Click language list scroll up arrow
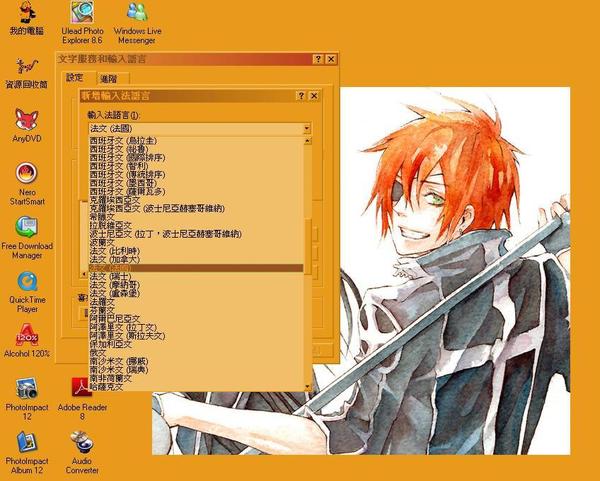 tap(307, 141)
